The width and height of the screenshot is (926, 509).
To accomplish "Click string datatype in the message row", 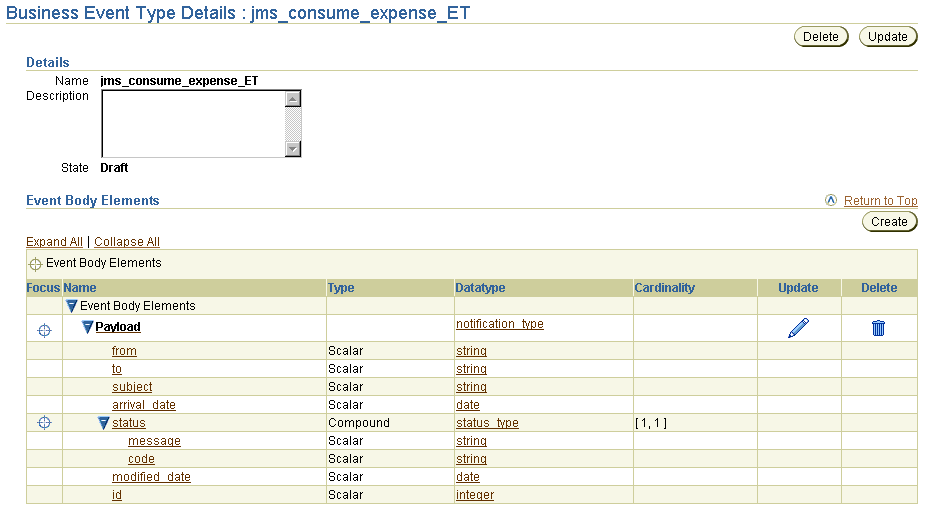I will pos(471,441).
